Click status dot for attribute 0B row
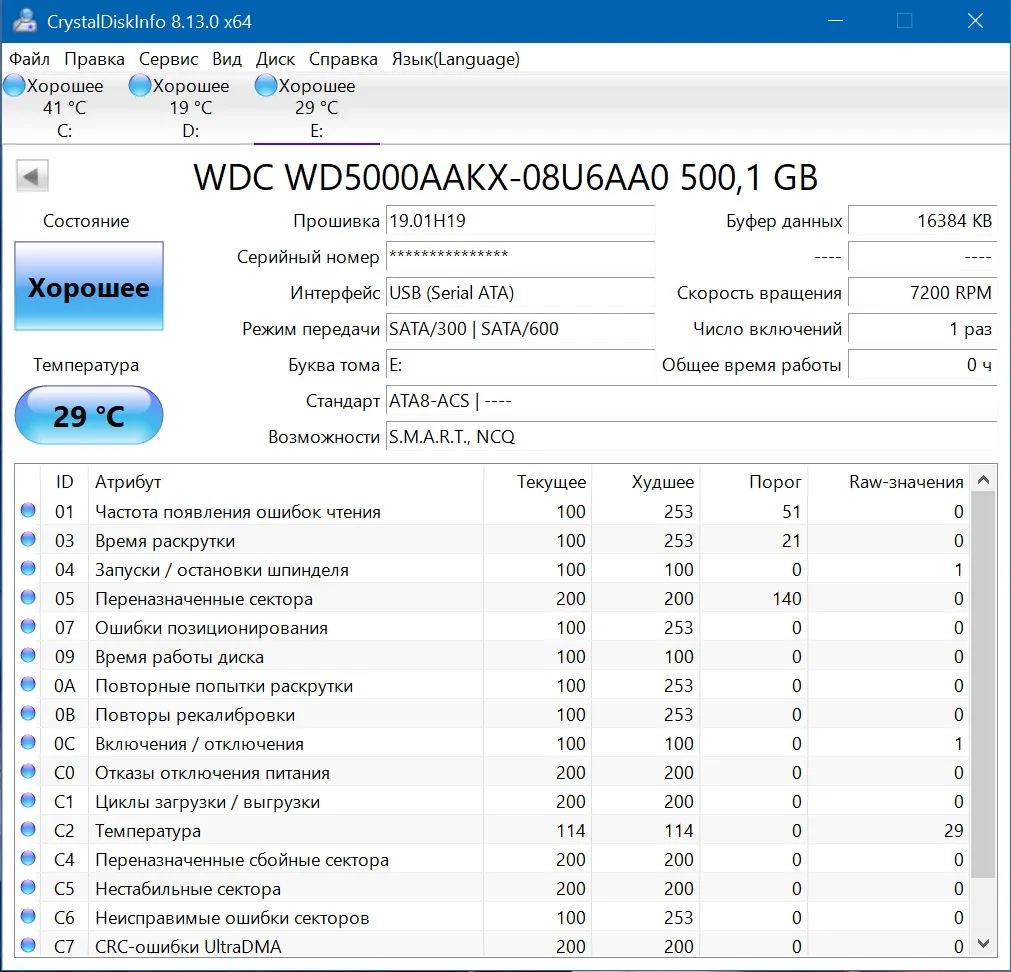1011x972 pixels. 28,714
